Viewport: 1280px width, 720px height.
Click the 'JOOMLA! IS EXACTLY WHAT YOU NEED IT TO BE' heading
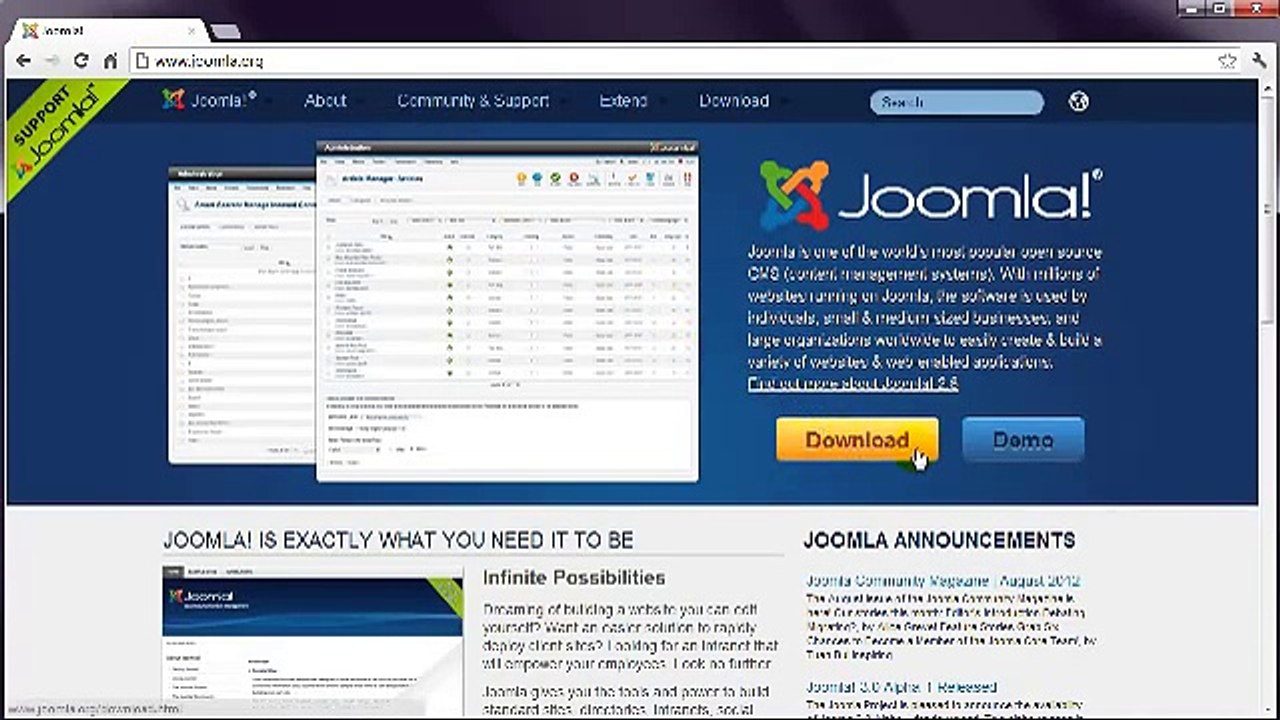coord(398,540)
